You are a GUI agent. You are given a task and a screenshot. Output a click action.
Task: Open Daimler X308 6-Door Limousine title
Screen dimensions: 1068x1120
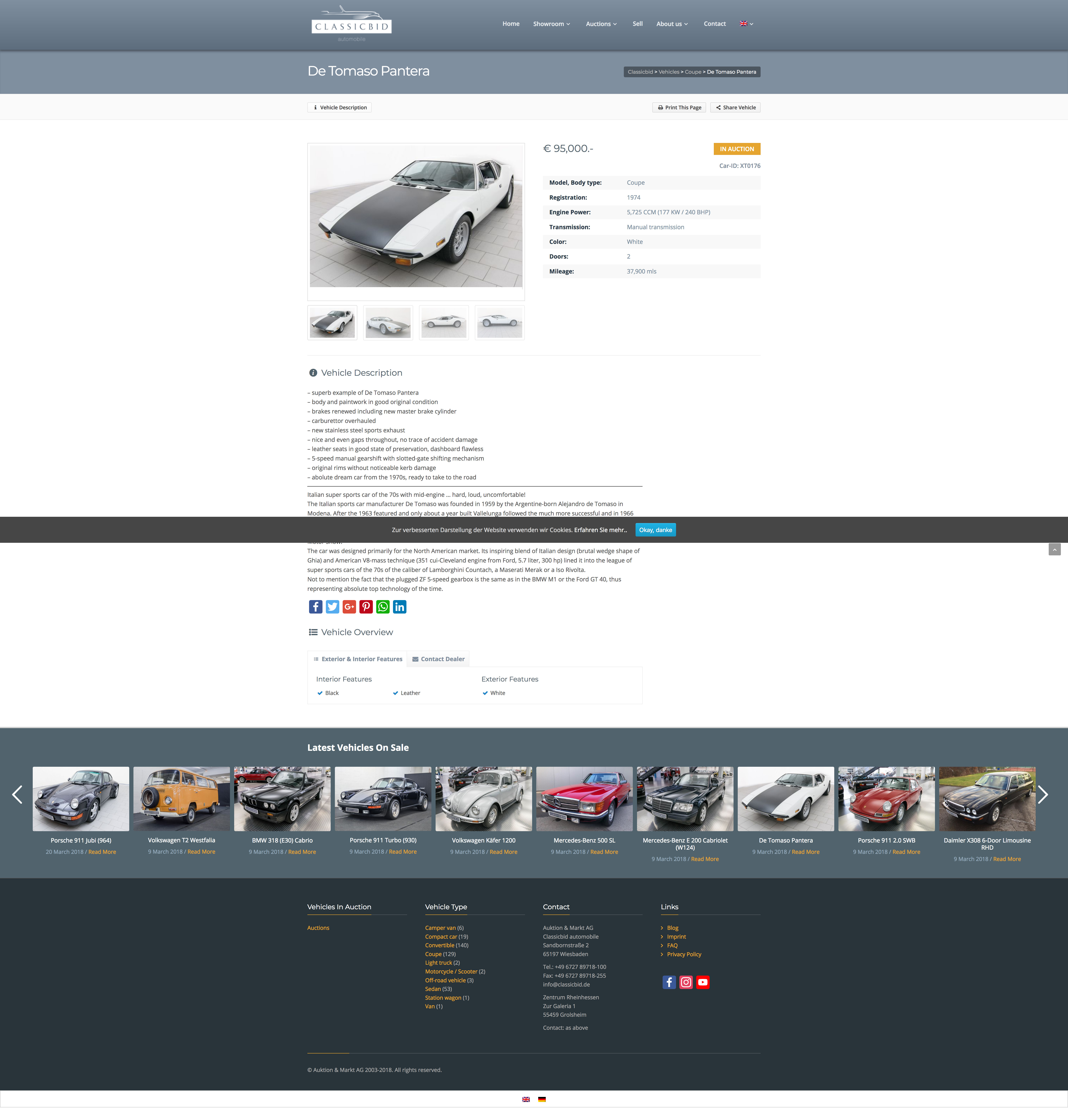[x=987, y=844]
